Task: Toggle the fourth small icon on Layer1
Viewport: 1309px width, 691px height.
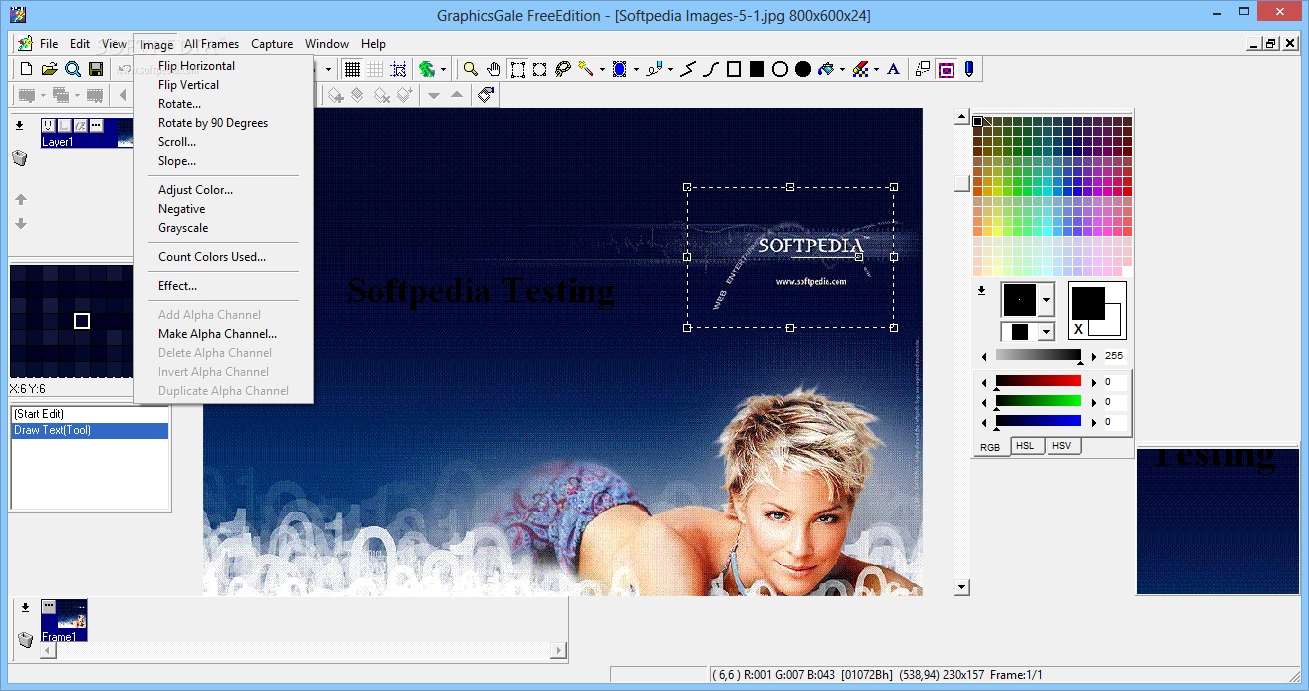Action: 96,126
